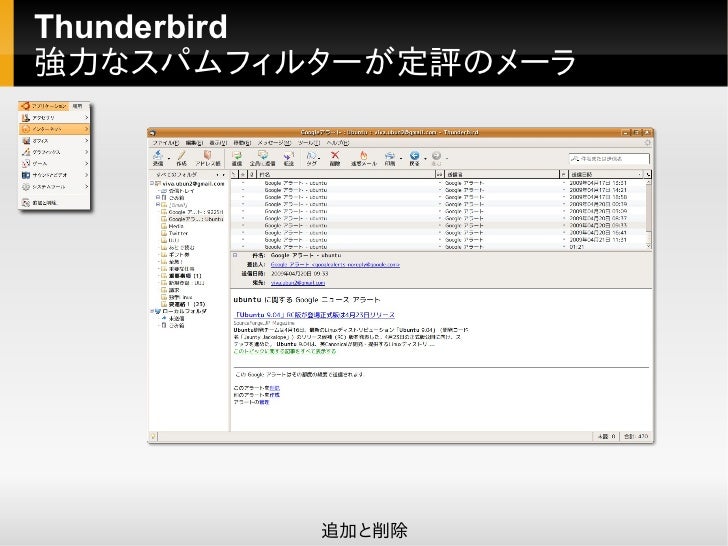Collapse the viva.ubun2@gmail.com account tree
Viewport: 728px width, 546px height.
[152, 184]
